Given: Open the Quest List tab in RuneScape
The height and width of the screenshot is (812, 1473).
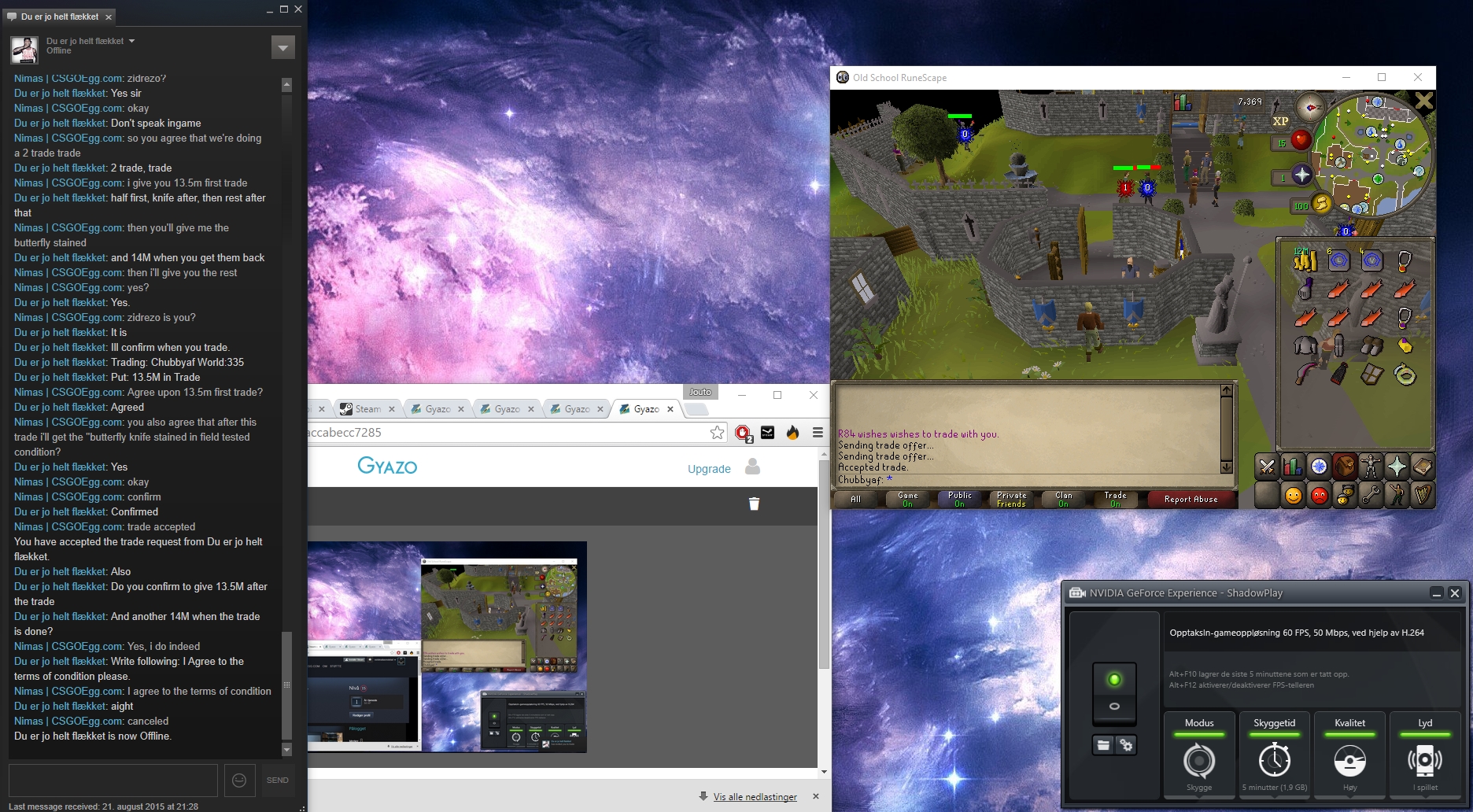Looking at the screenshot, I should [x=1319, y=467].
